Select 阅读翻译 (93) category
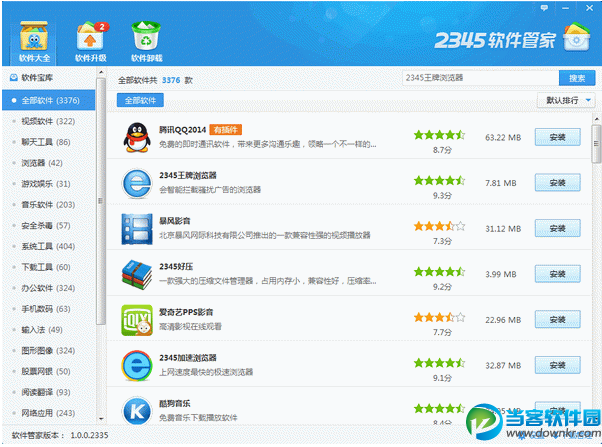The height and width of the screenshot is (447, 602). 48,392
